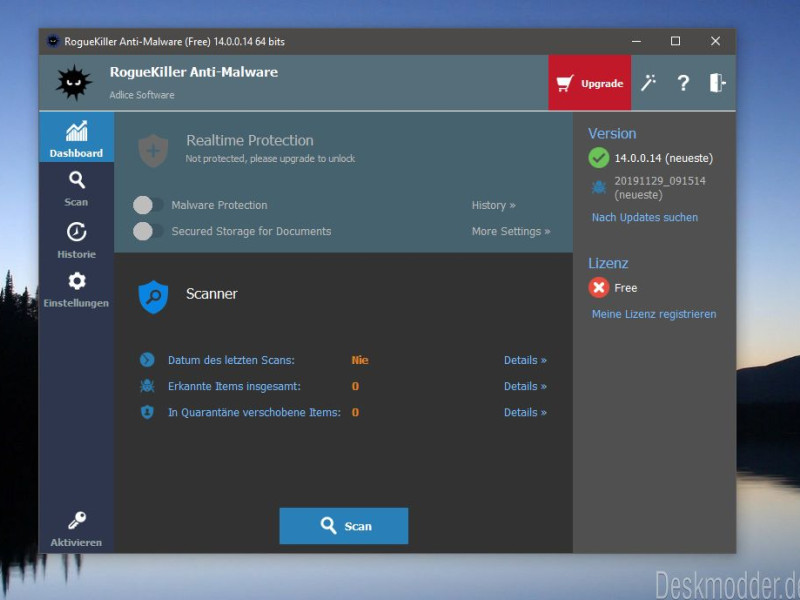Click arrow icon beside Datum des letzten Scans
The image size is (800, 600).
(147, 360)
